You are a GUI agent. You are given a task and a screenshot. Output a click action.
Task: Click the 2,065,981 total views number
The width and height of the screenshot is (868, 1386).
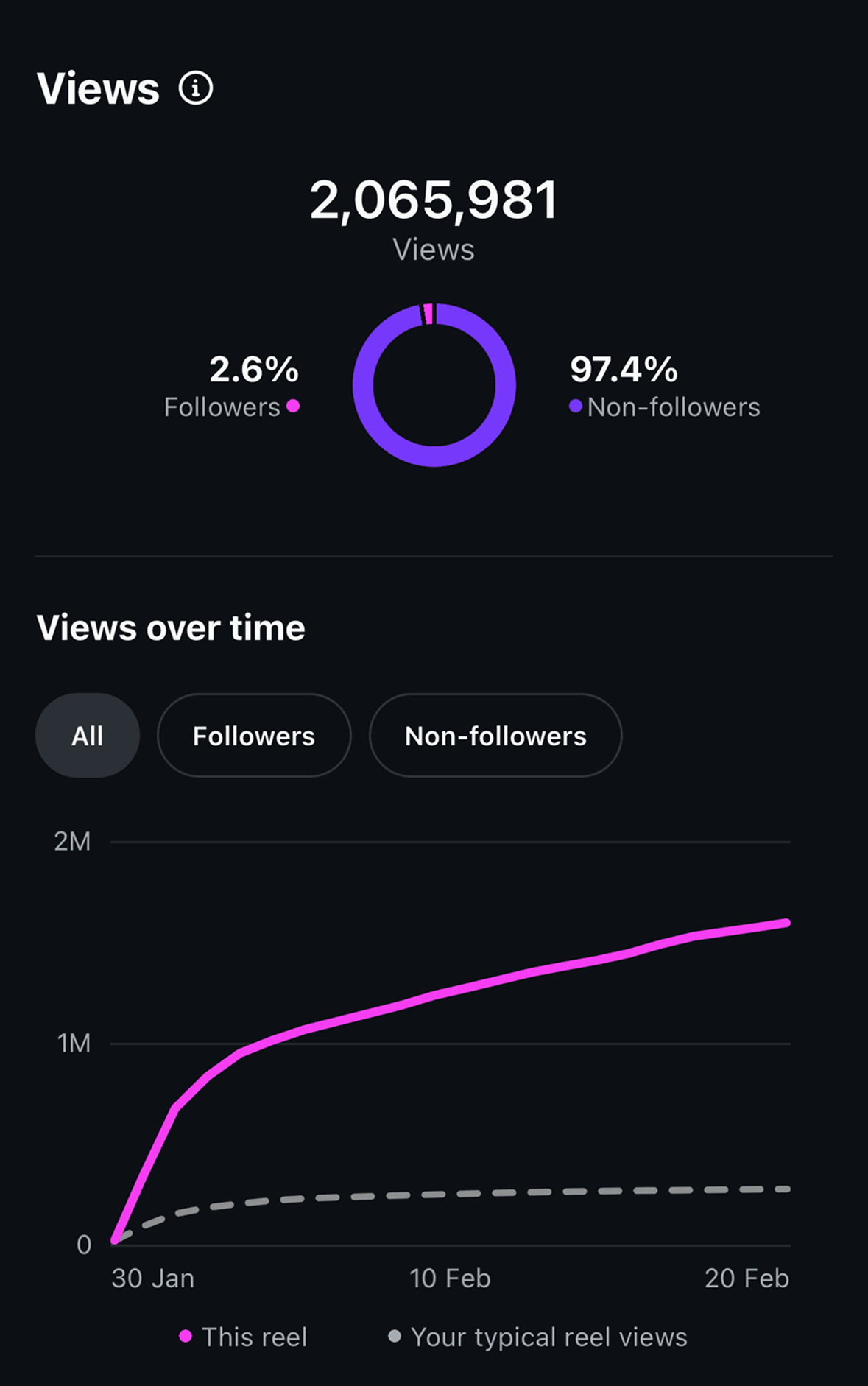[x=434, y=200]
